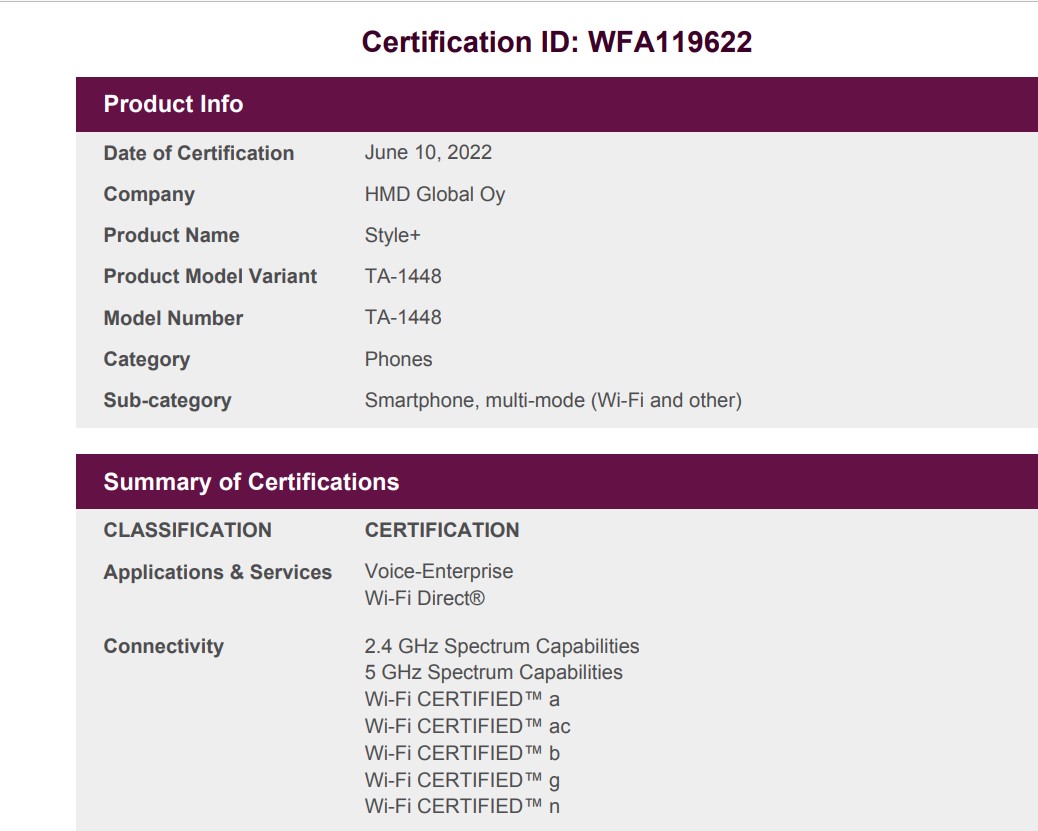Click the 2.4 GHz Spectrum Capabilities line
The height and width of the screenshot is (831, 1038).
502,646
